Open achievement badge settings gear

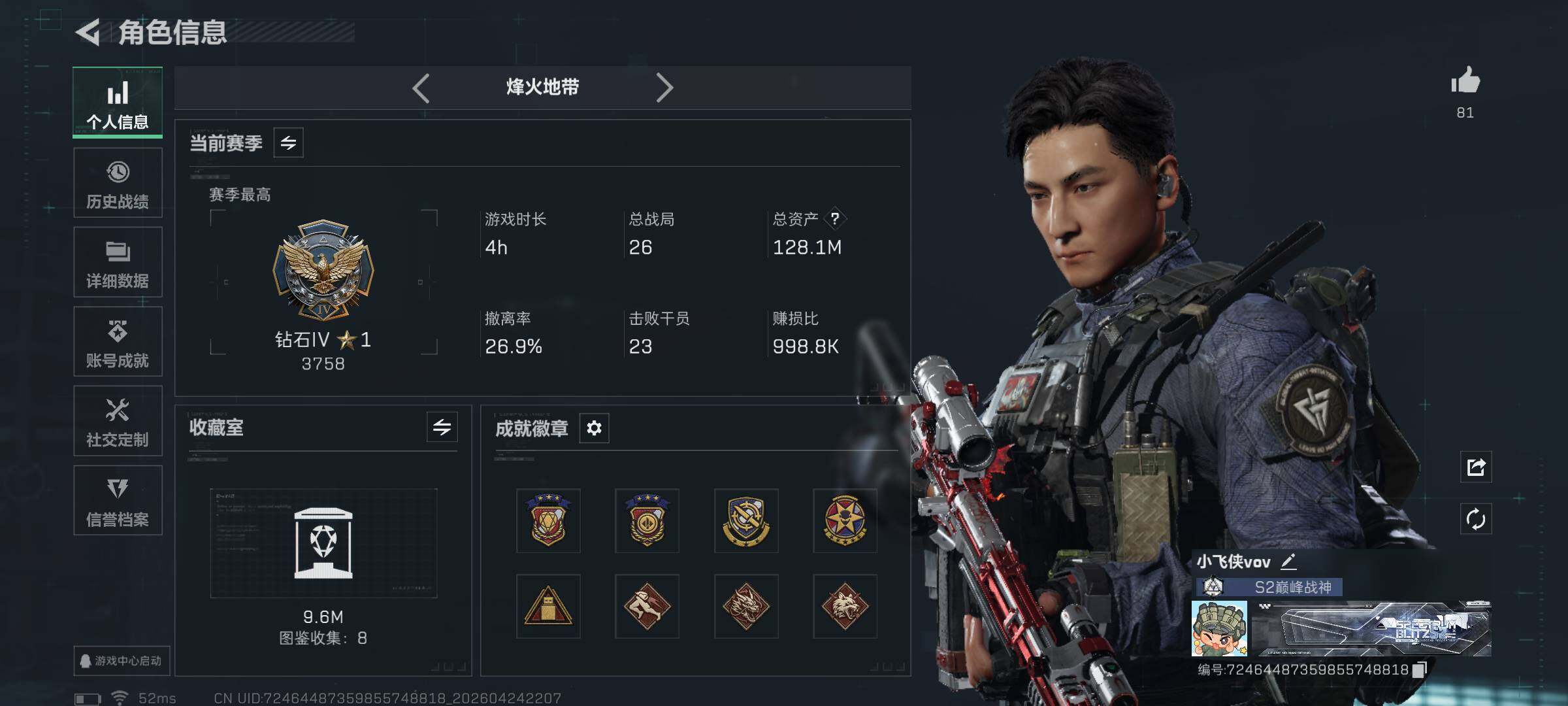tap(594, 428)
